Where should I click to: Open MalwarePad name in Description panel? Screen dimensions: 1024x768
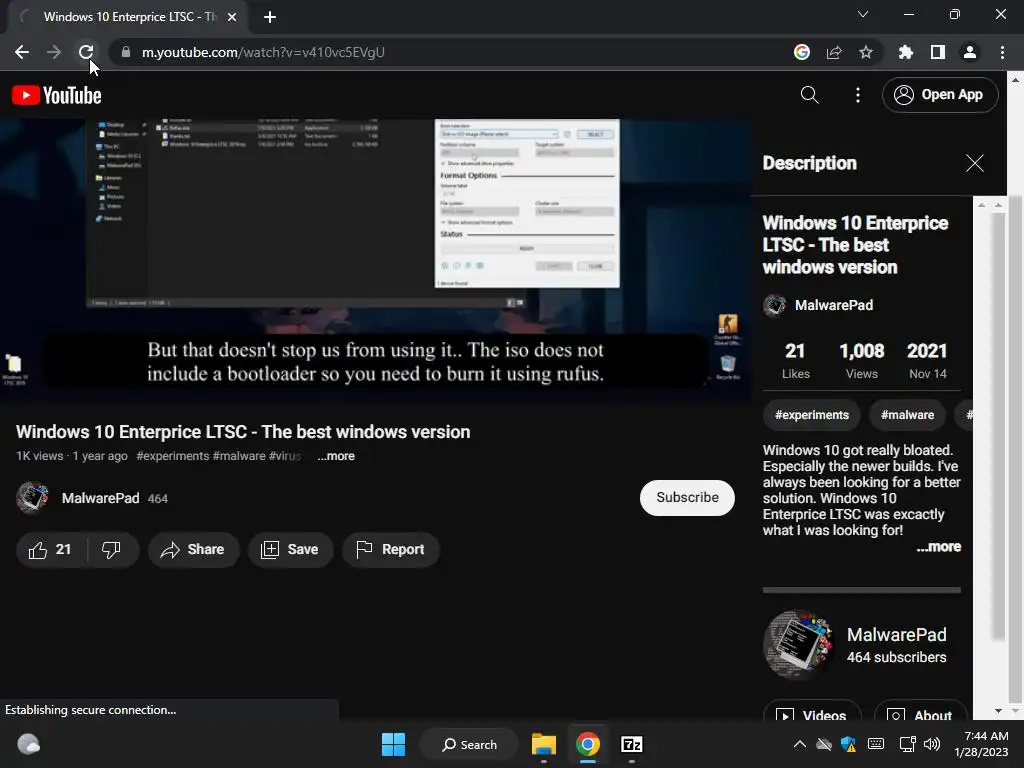(833, 305)
